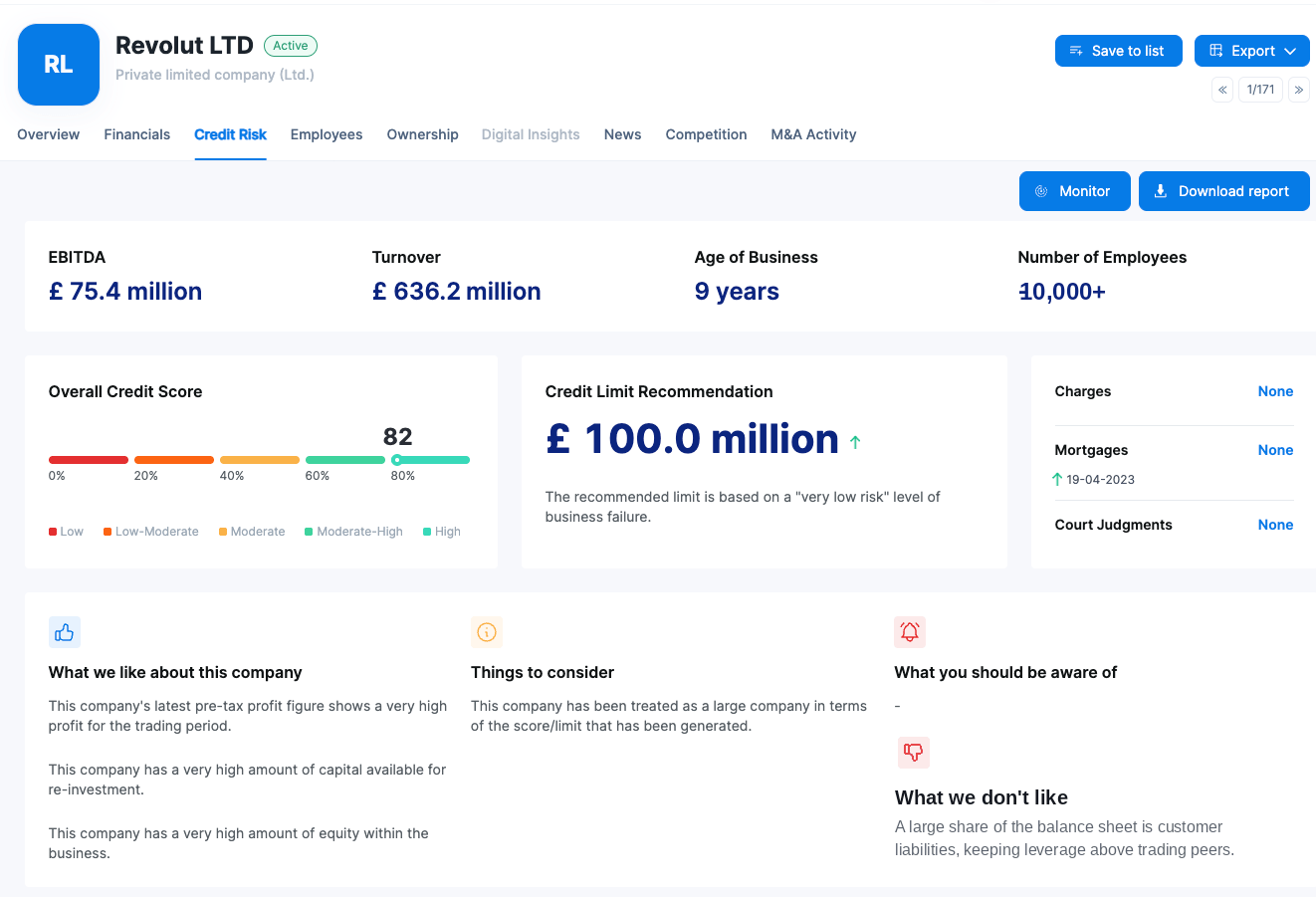The width and height of the screenshot is (1316, 897).
Task: Click the thumbs-down icon
Action: click(913, 752)
